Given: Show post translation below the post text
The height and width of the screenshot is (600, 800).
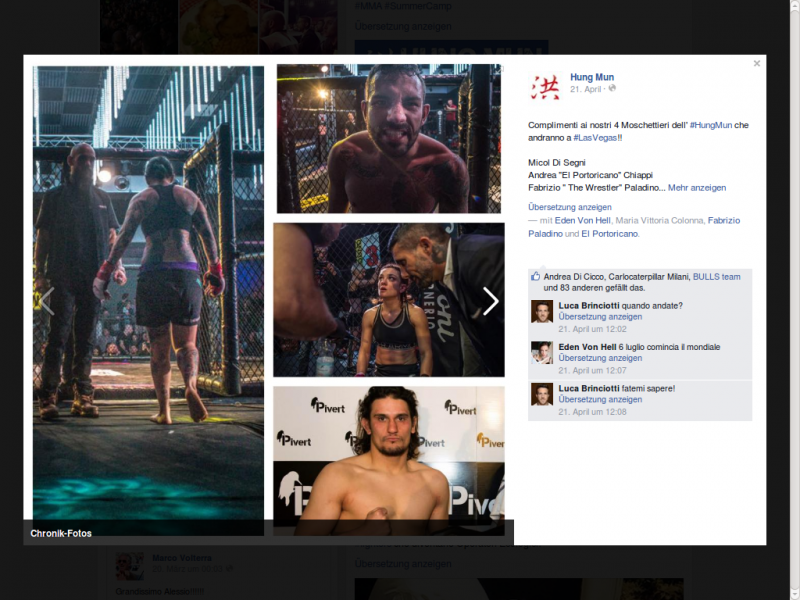Looking at the screenshot, I should coord(569,207).
